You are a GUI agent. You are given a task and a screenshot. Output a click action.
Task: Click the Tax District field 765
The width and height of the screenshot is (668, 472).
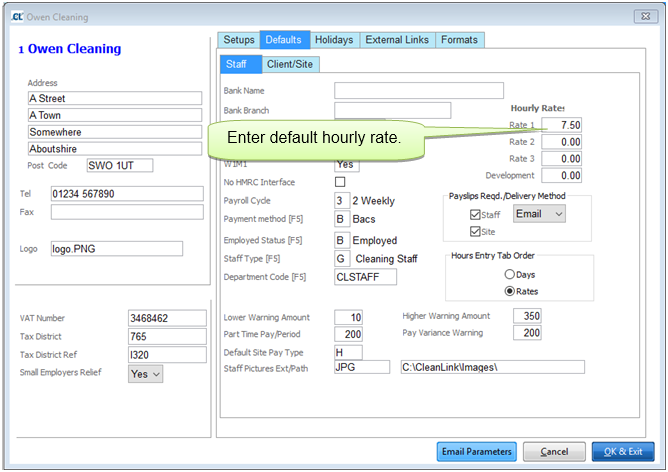[x=167, y=337]
